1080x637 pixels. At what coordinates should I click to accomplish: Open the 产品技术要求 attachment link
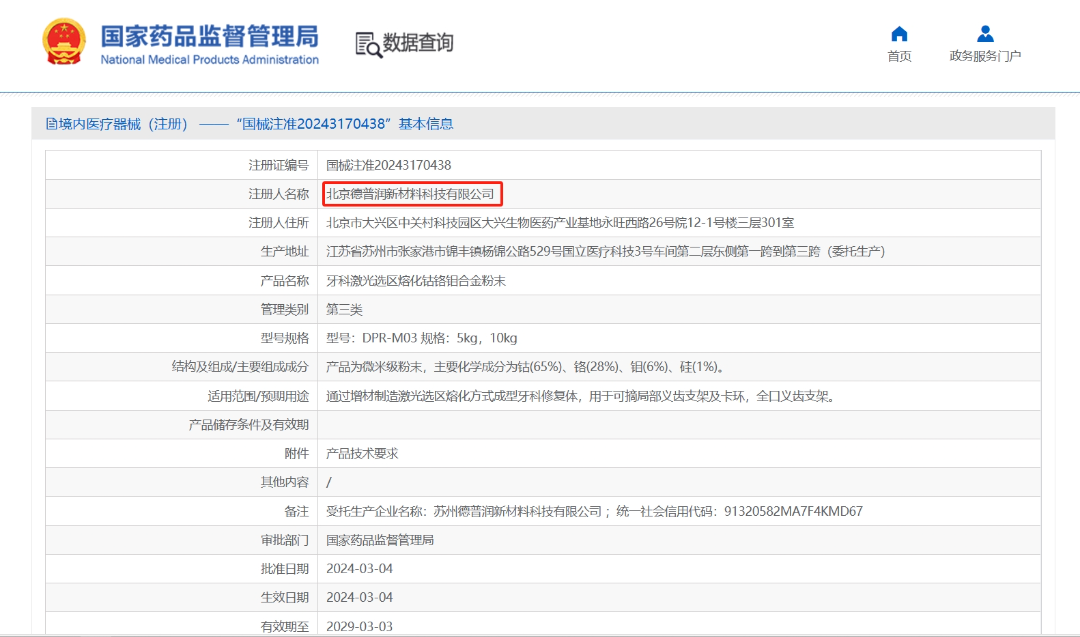click(x=362, y=453)
